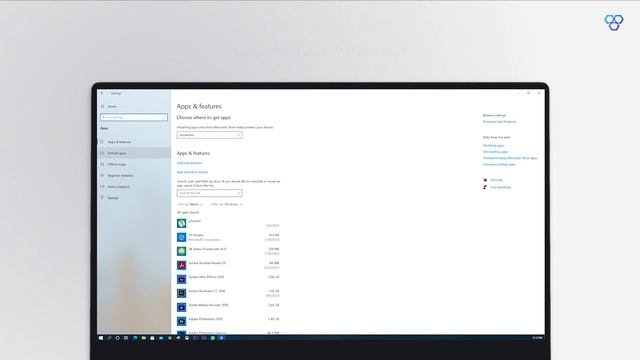Click the Video playback sidebar icon
This screenshot has width=640, height=360.
pyautogui.click(x=102, y=187)
